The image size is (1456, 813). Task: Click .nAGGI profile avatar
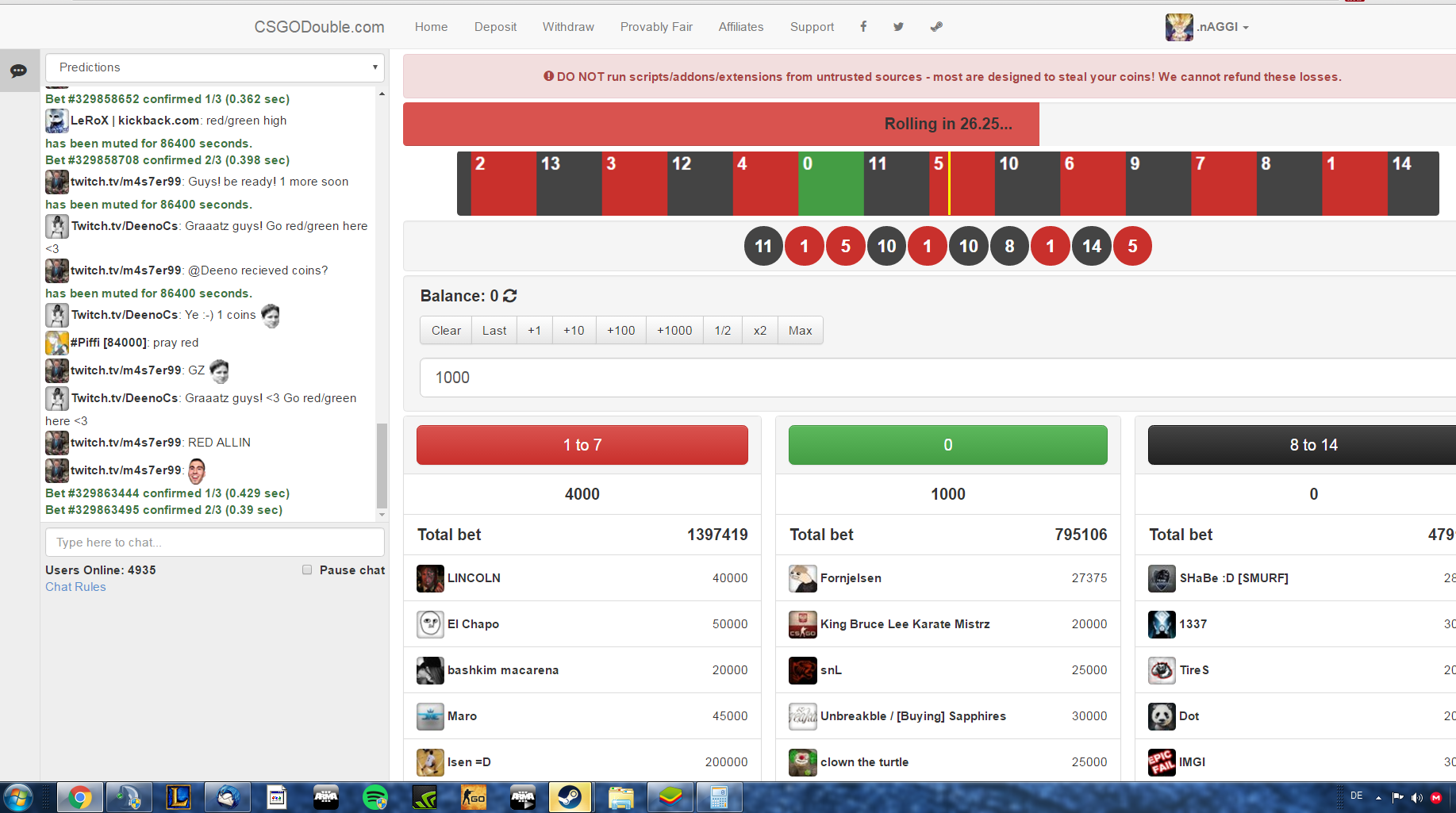1179,27
